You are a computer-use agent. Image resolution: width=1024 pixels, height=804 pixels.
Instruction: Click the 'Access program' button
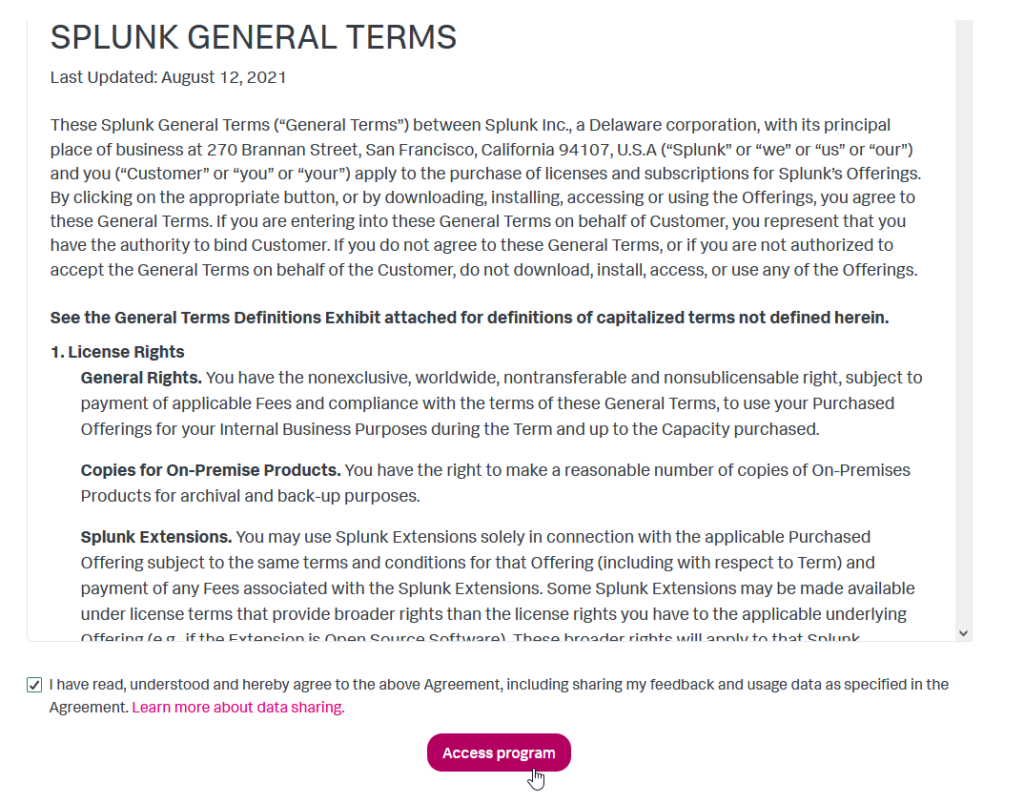(498, 752)
